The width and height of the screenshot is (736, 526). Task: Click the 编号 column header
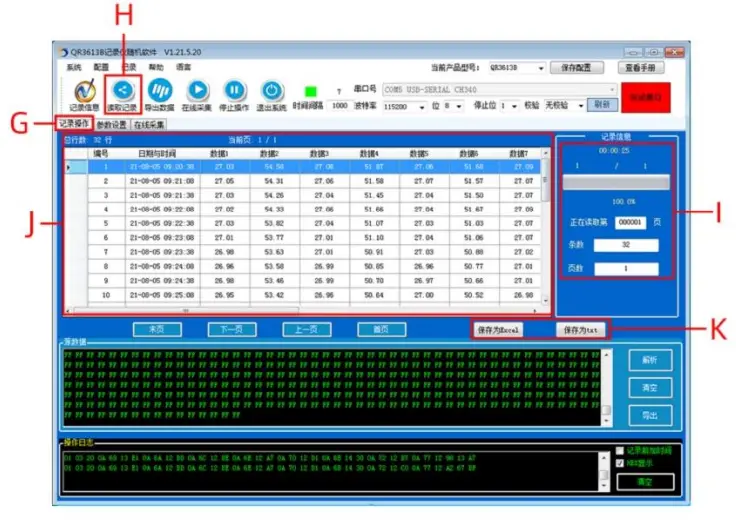[x=101, y=154]
